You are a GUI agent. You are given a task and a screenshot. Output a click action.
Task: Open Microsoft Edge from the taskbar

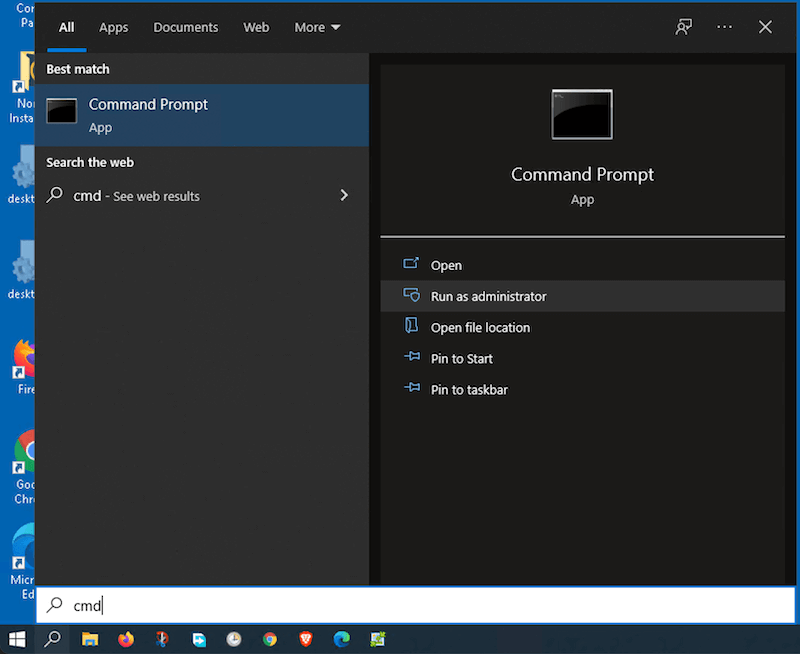341,639
